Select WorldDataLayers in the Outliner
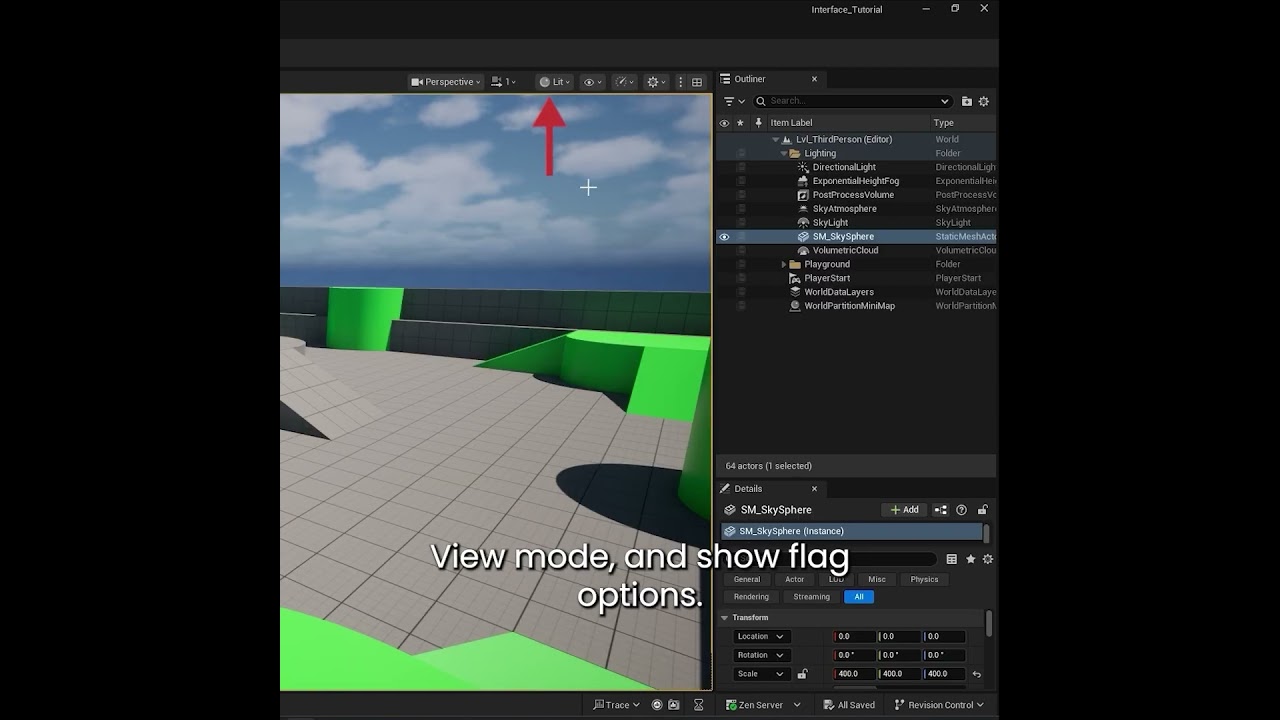Screen dimensions: 1280x720 point(839,292)
